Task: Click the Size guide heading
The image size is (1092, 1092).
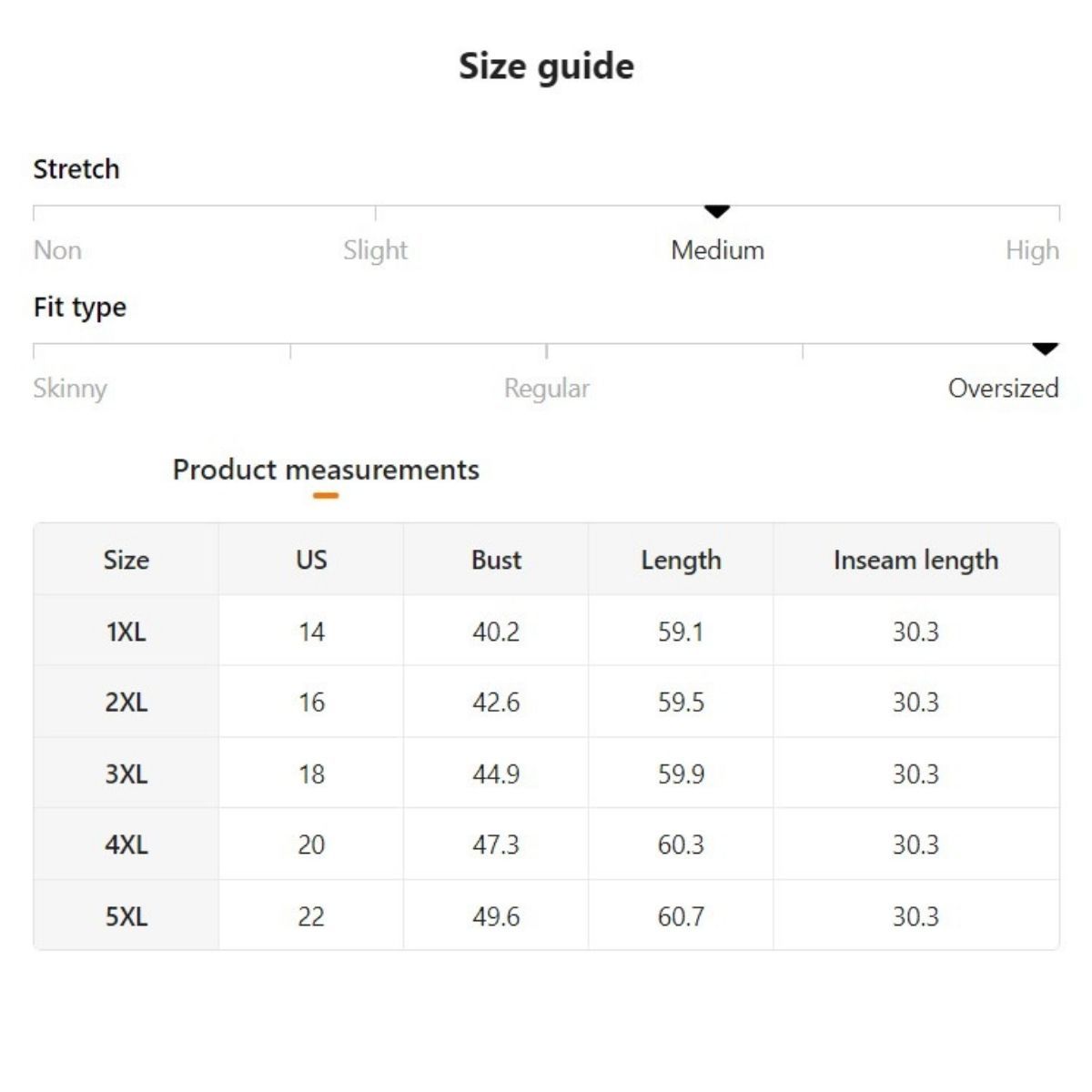Action: pos(546,66)
